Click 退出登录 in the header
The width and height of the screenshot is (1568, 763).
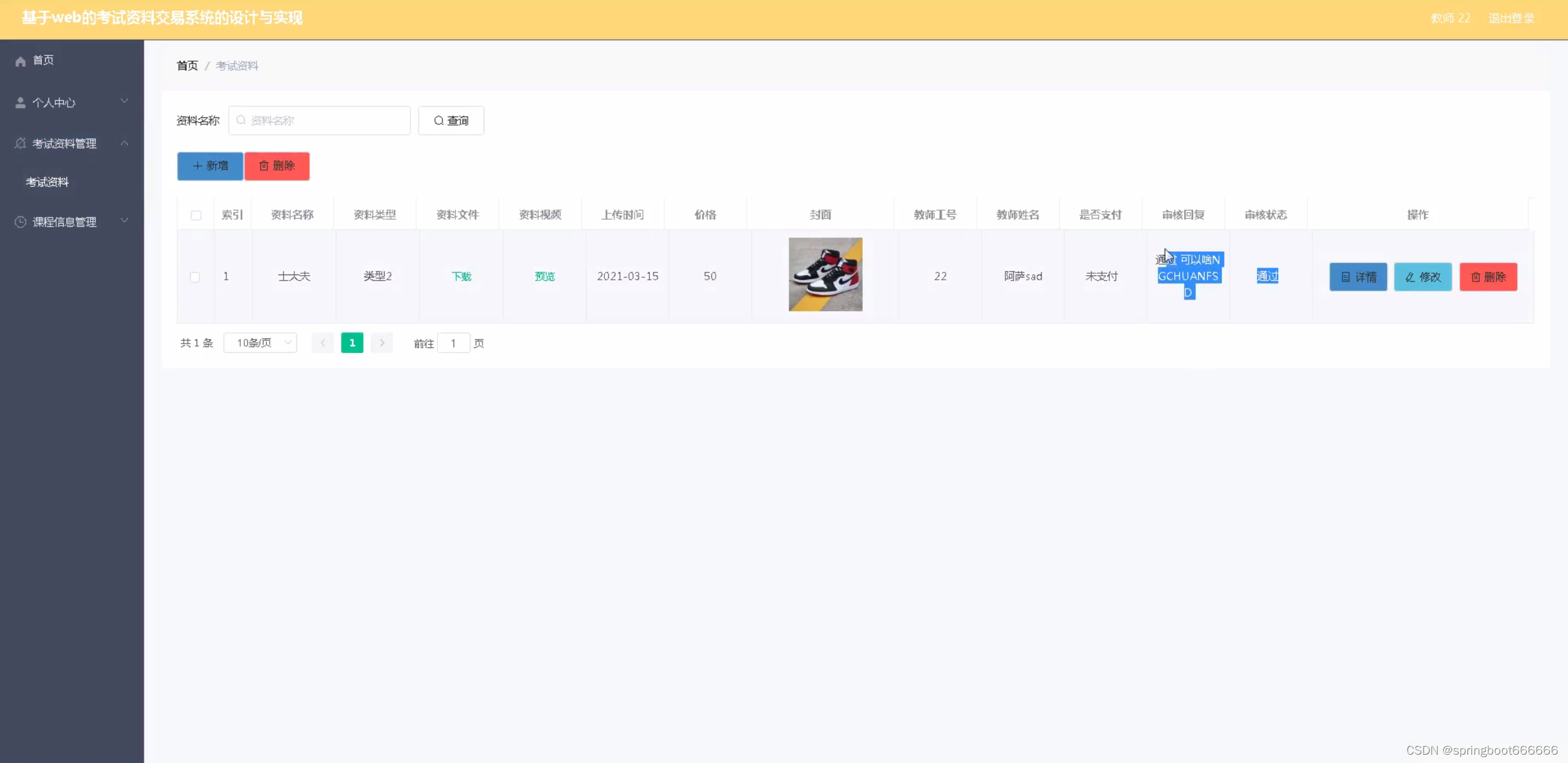1511,18
